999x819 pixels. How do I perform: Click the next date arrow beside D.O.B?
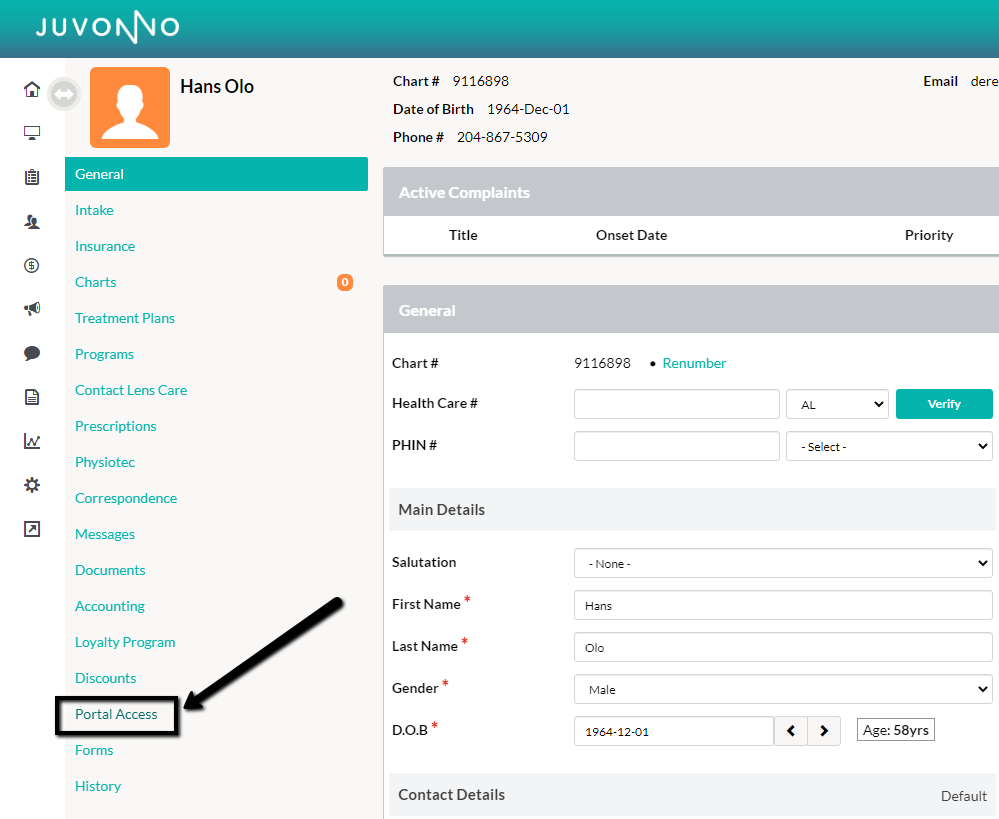tap(824, 731)
